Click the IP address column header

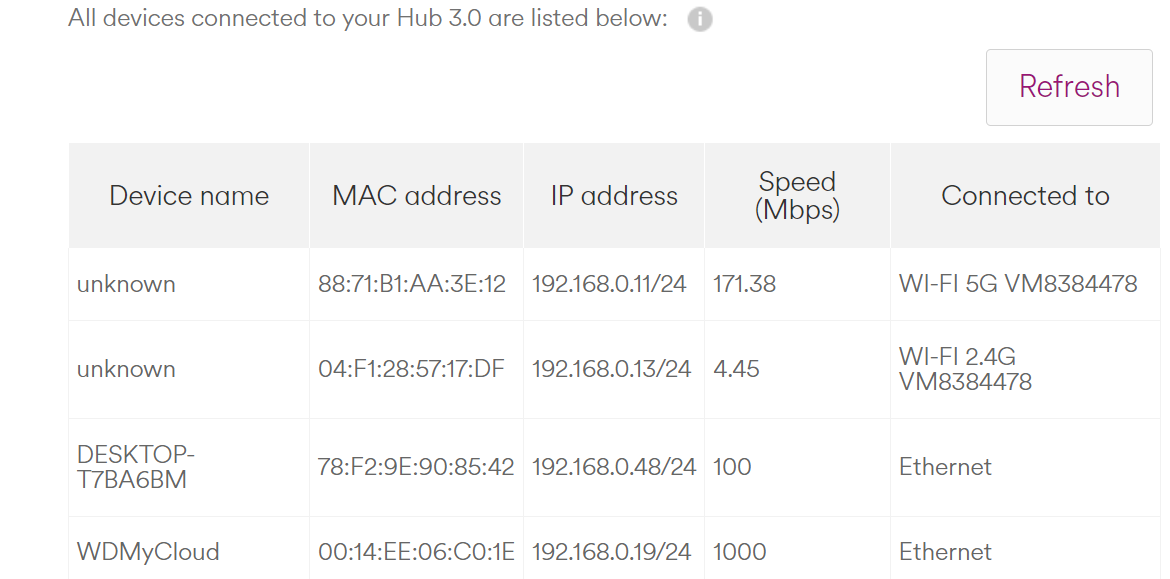pyautogui.click(x=614, y=196)
